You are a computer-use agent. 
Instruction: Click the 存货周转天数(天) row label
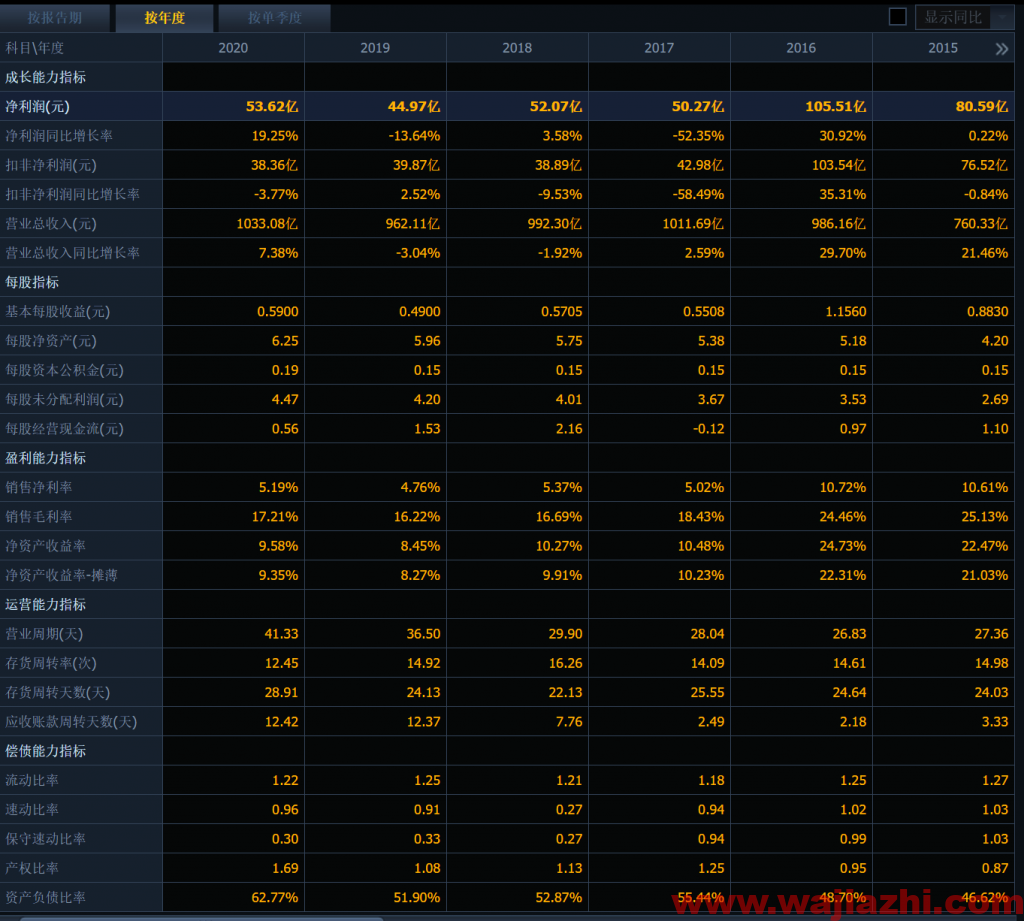[x=57, y=692]
